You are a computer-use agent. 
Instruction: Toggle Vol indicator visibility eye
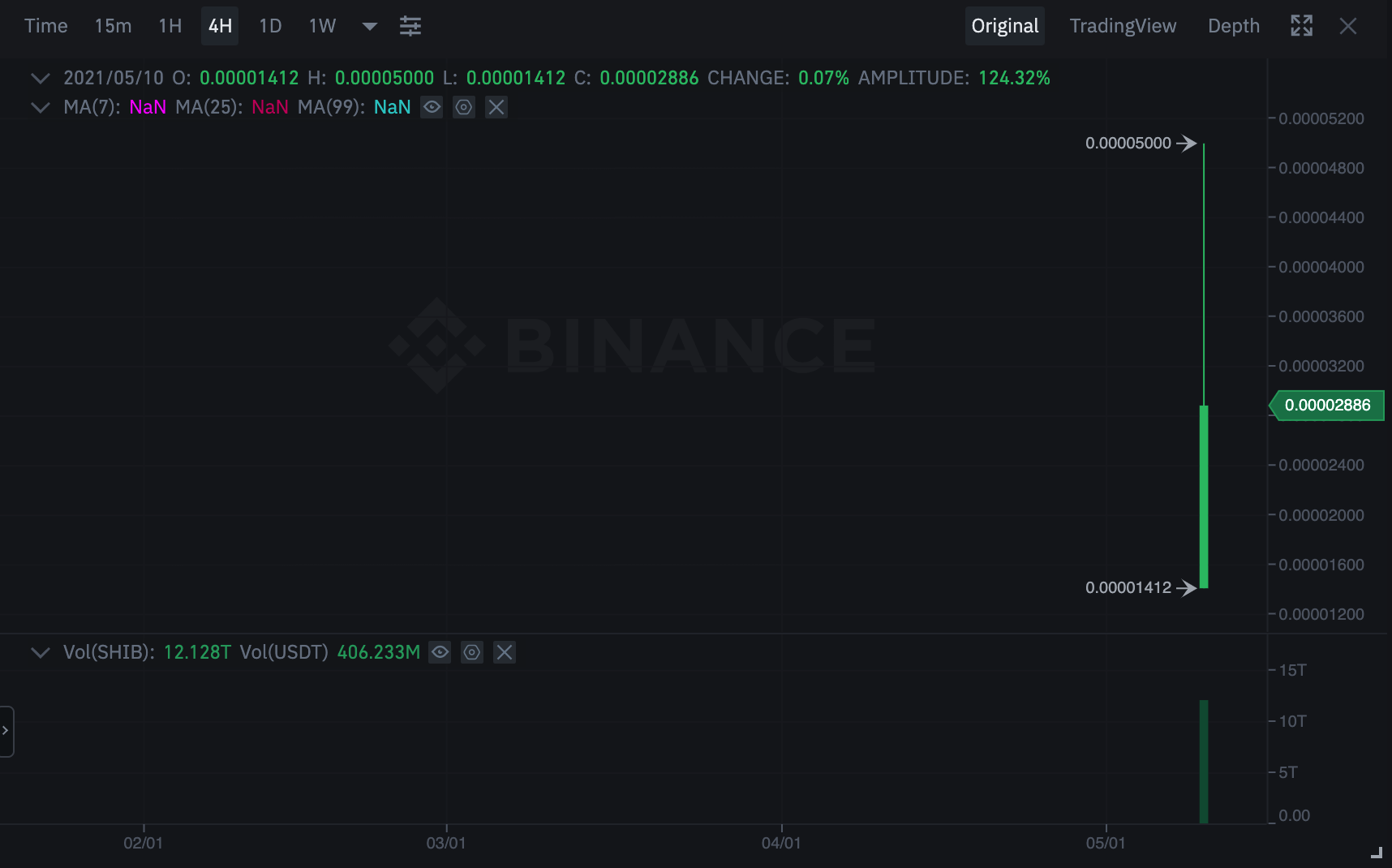440,652
